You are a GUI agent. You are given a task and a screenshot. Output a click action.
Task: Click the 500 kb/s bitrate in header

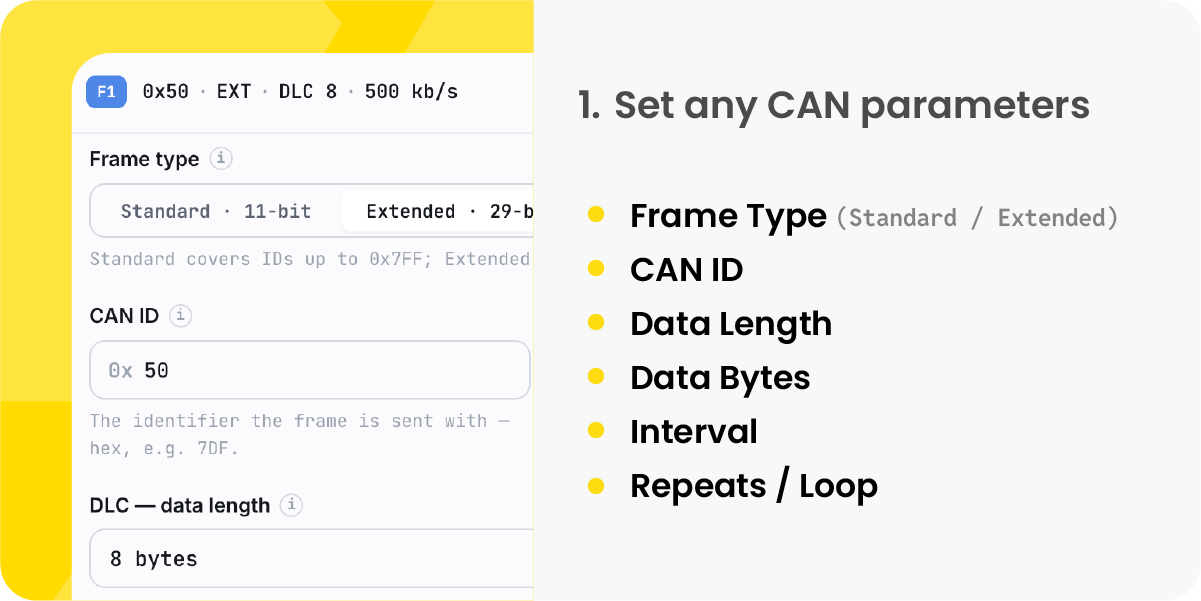[411, 92]
